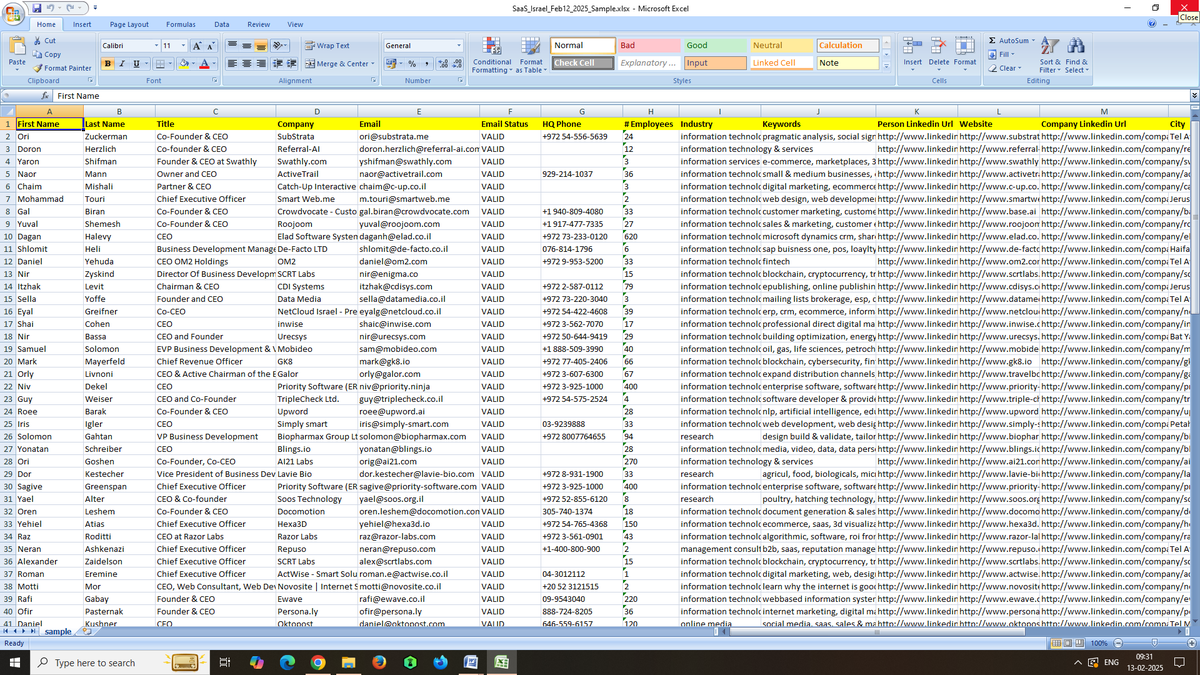
Task: Go to Review tab
Action: [258, 24]
